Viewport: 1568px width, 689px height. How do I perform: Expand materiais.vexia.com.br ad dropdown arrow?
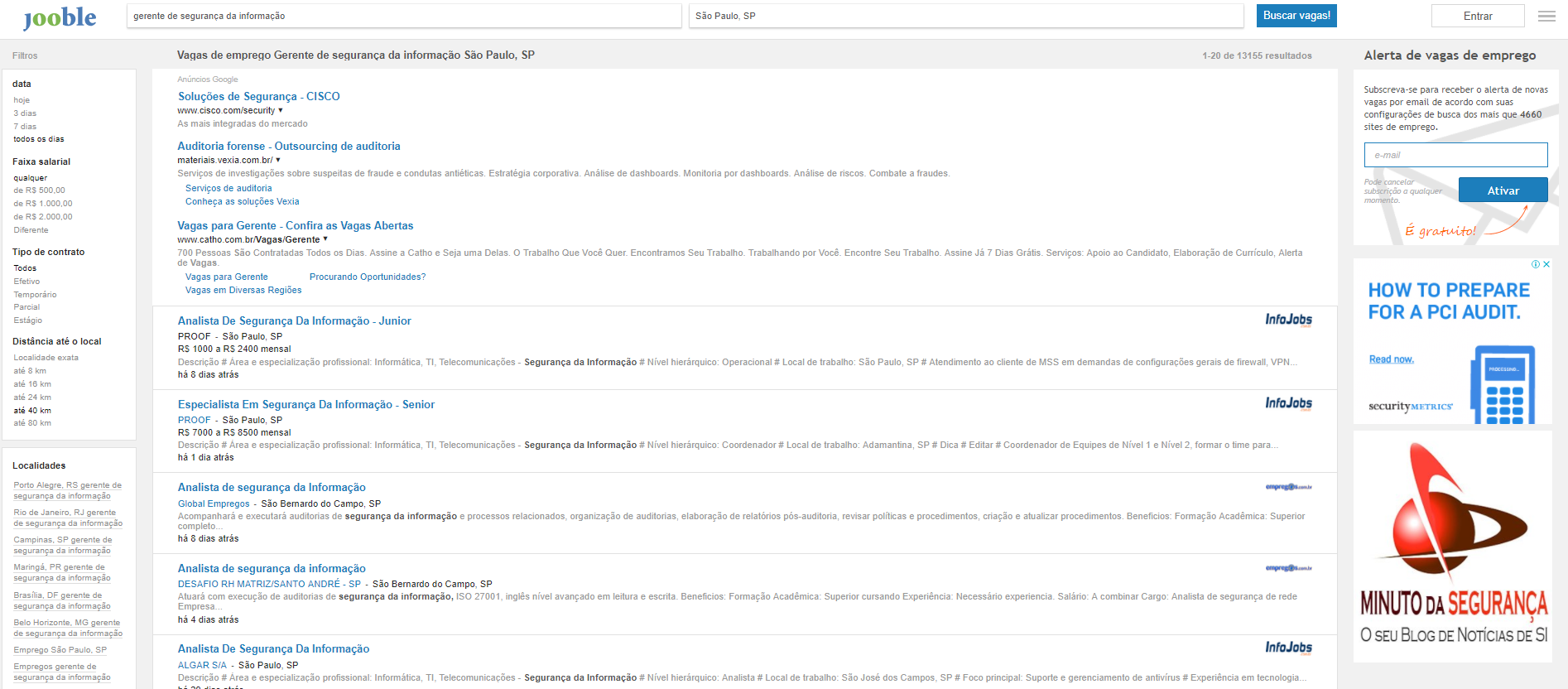click(278, 160)
